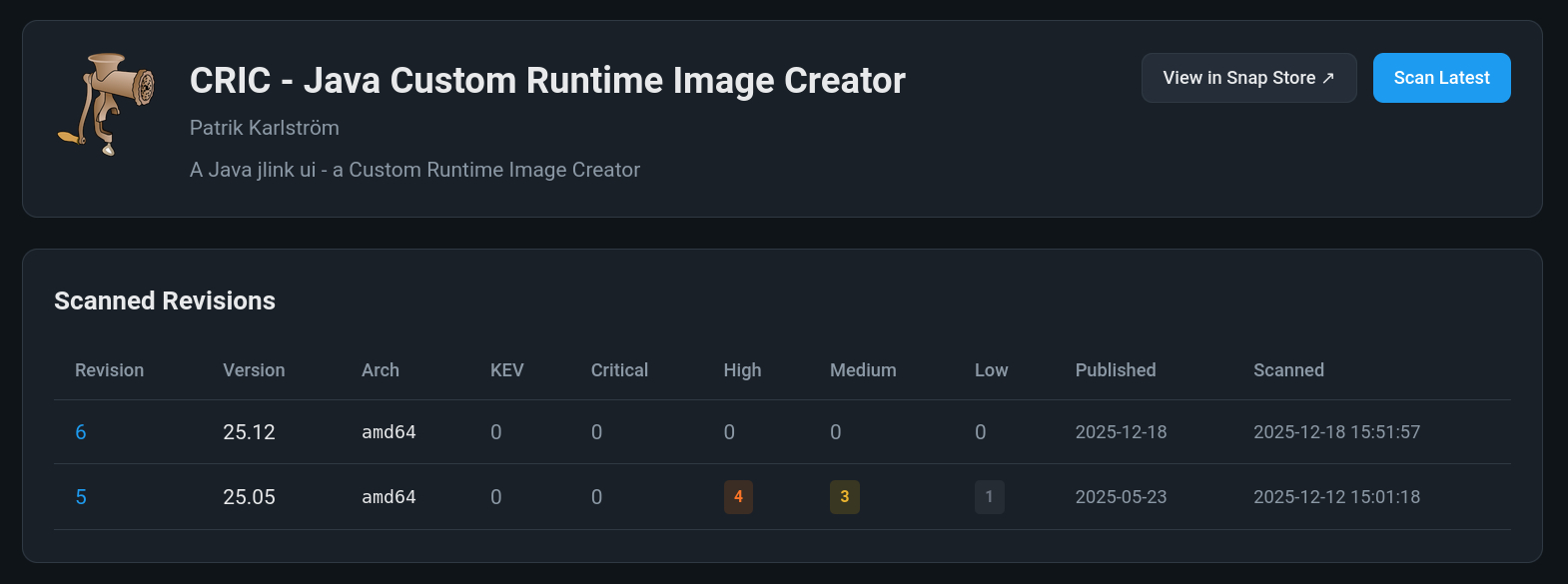Open View in Snap Store link
Viewport: 1568px width, 584px height.
point(1248,78)
